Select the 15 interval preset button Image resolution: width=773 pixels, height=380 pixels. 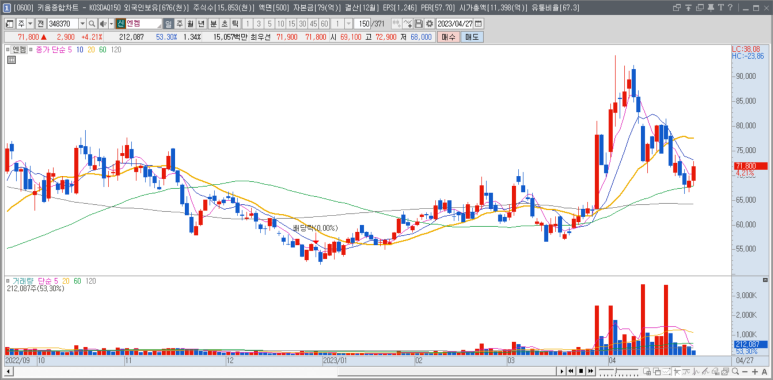tap(291, 24)
